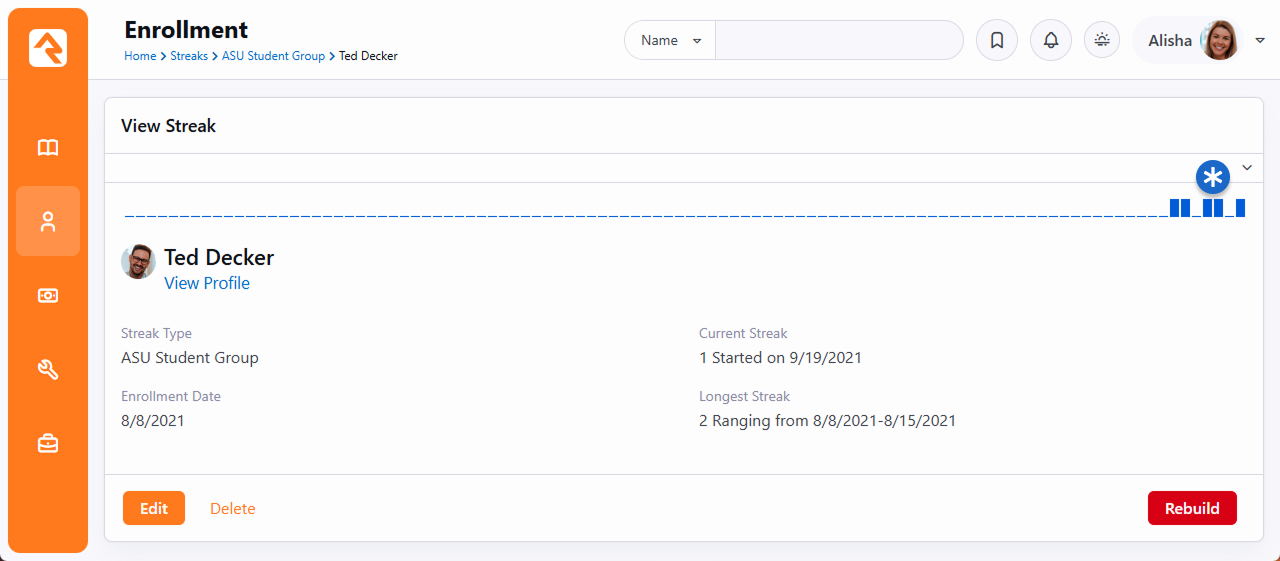This screenshot has width=1280, height=561.
Task: Open the person icon in sidebar
Action: click(48, 222)
